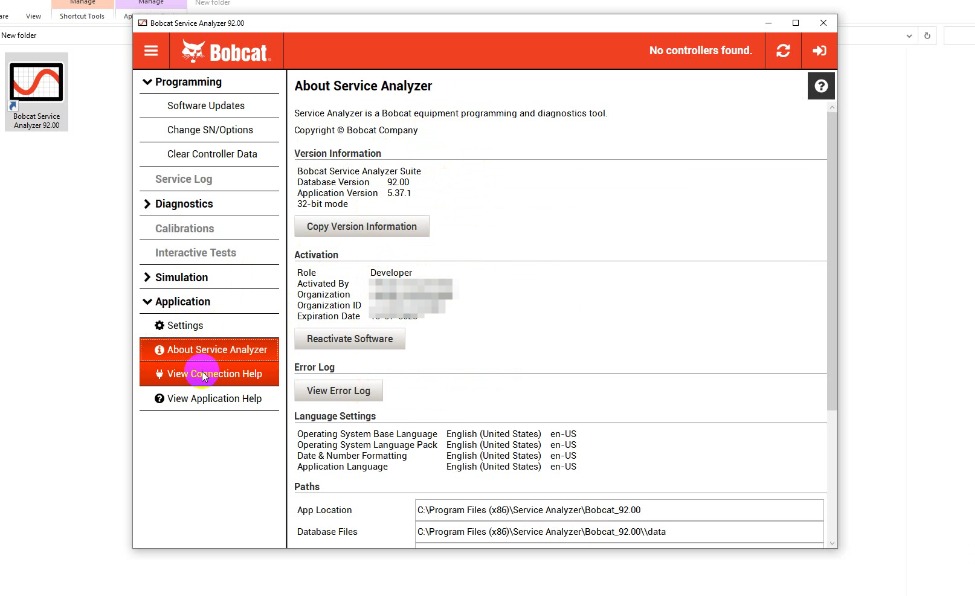The width and height of the screenshot is (975, 596).
Task: Click the Bobcat window title bar icon
Action: coord(142,23)
